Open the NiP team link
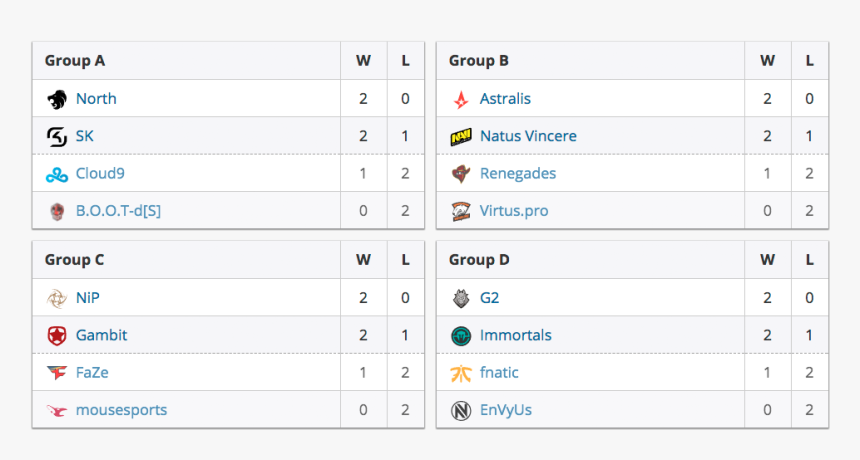This screenshot has width=860, height=460. tap(88, 298)
